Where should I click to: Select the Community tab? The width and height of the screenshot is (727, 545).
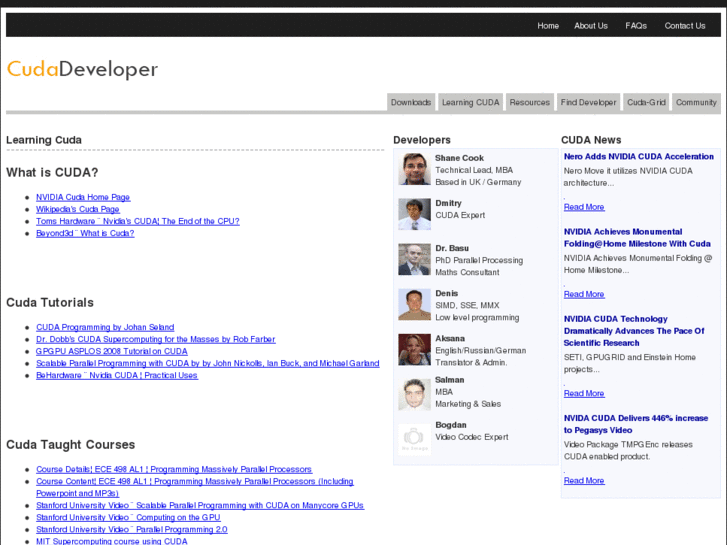click(696, 103)
